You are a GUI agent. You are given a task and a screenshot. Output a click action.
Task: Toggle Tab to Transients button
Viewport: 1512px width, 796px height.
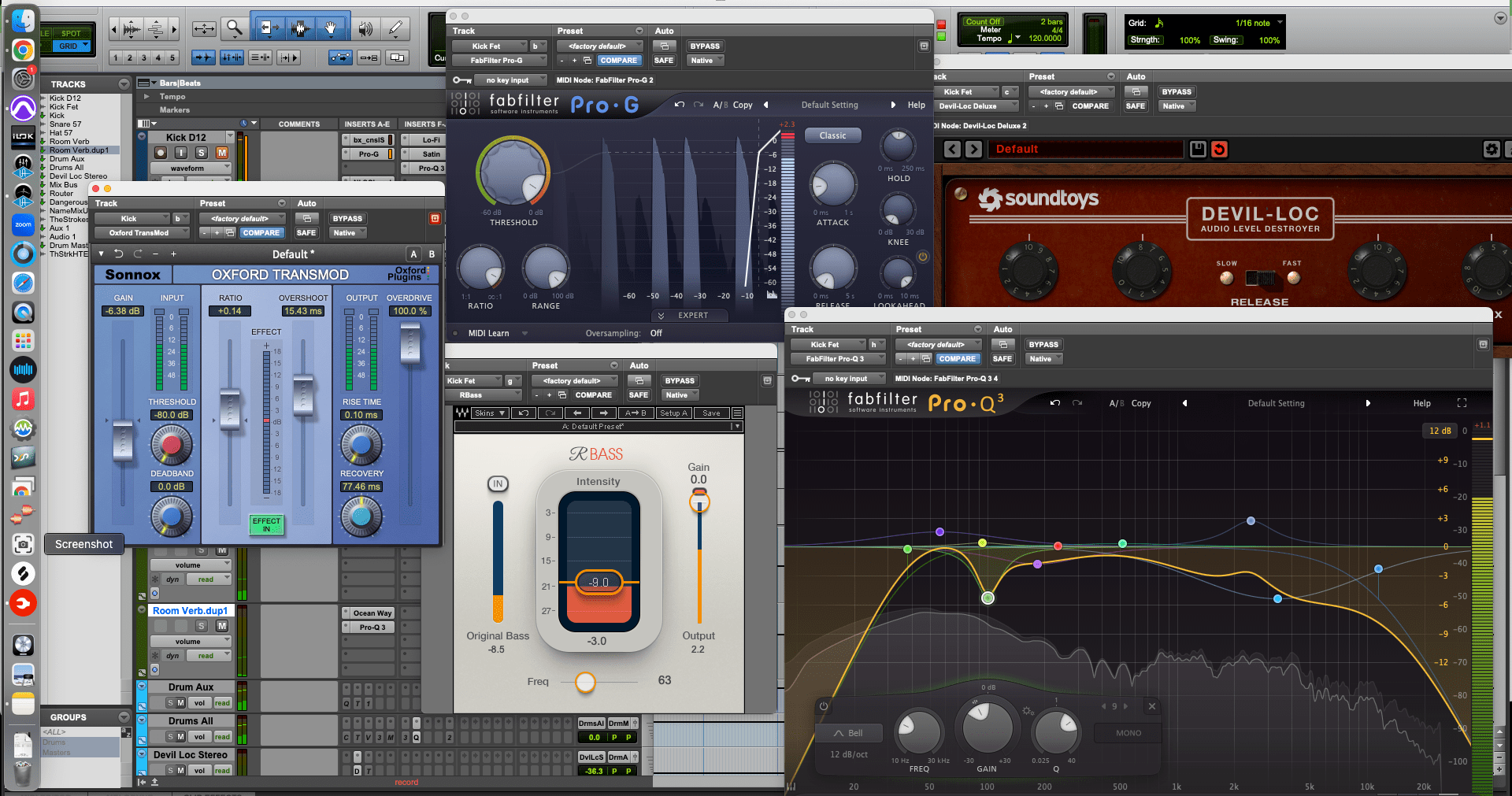(204, 57)
